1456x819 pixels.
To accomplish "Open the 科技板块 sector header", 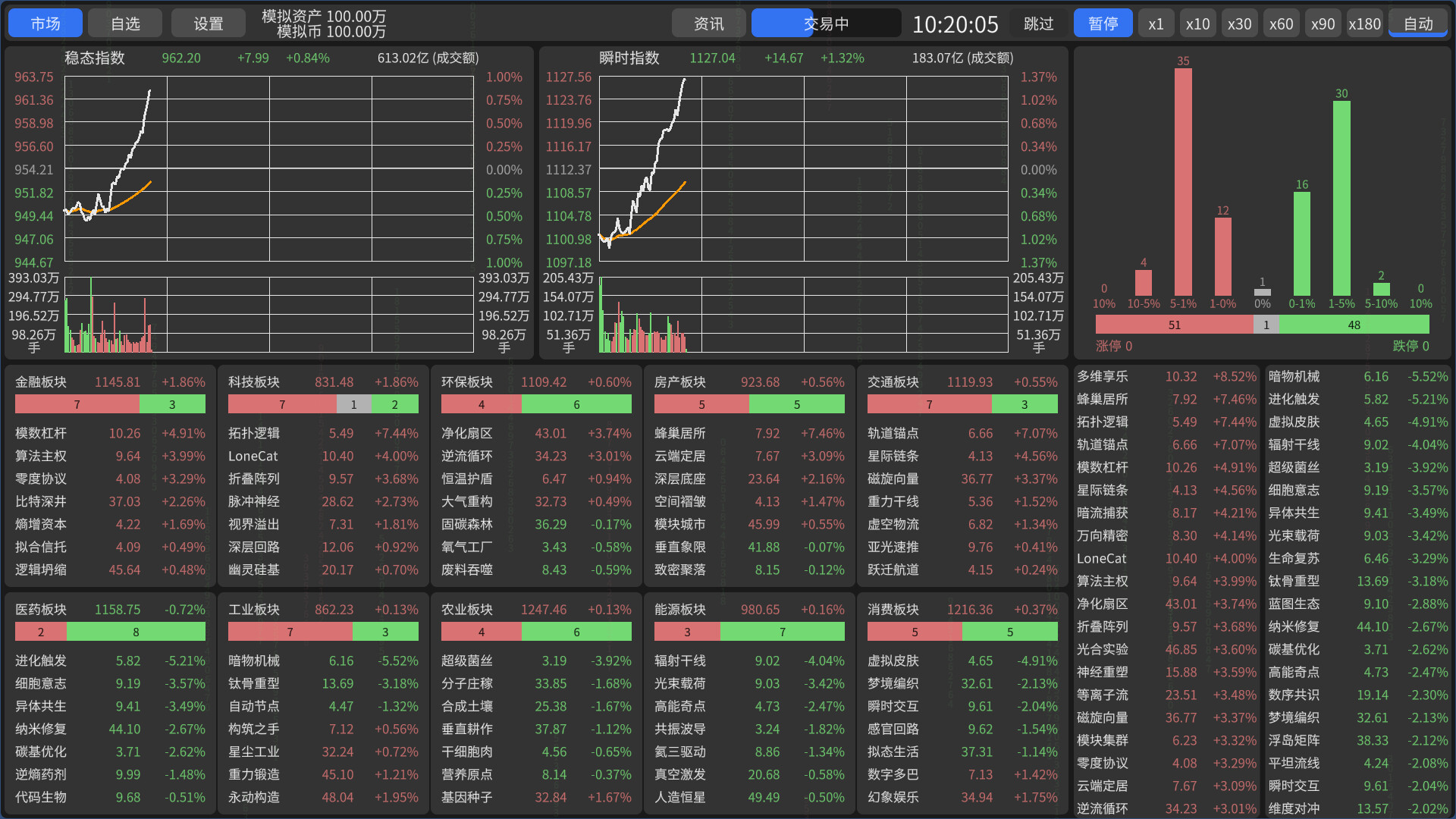I will click(323, 382).
